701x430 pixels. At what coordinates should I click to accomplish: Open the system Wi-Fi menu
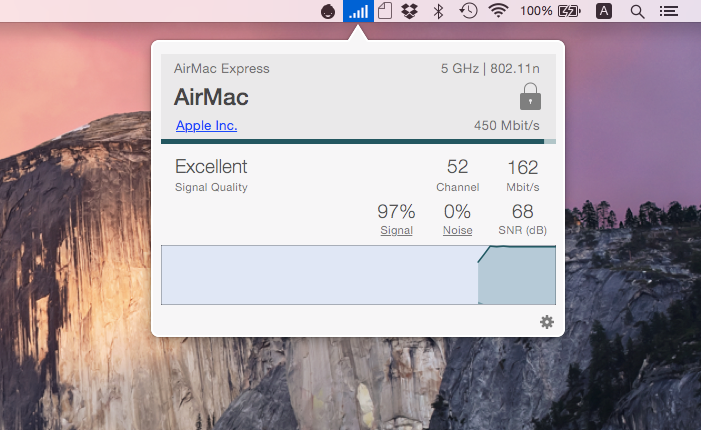tap(498, 11)
